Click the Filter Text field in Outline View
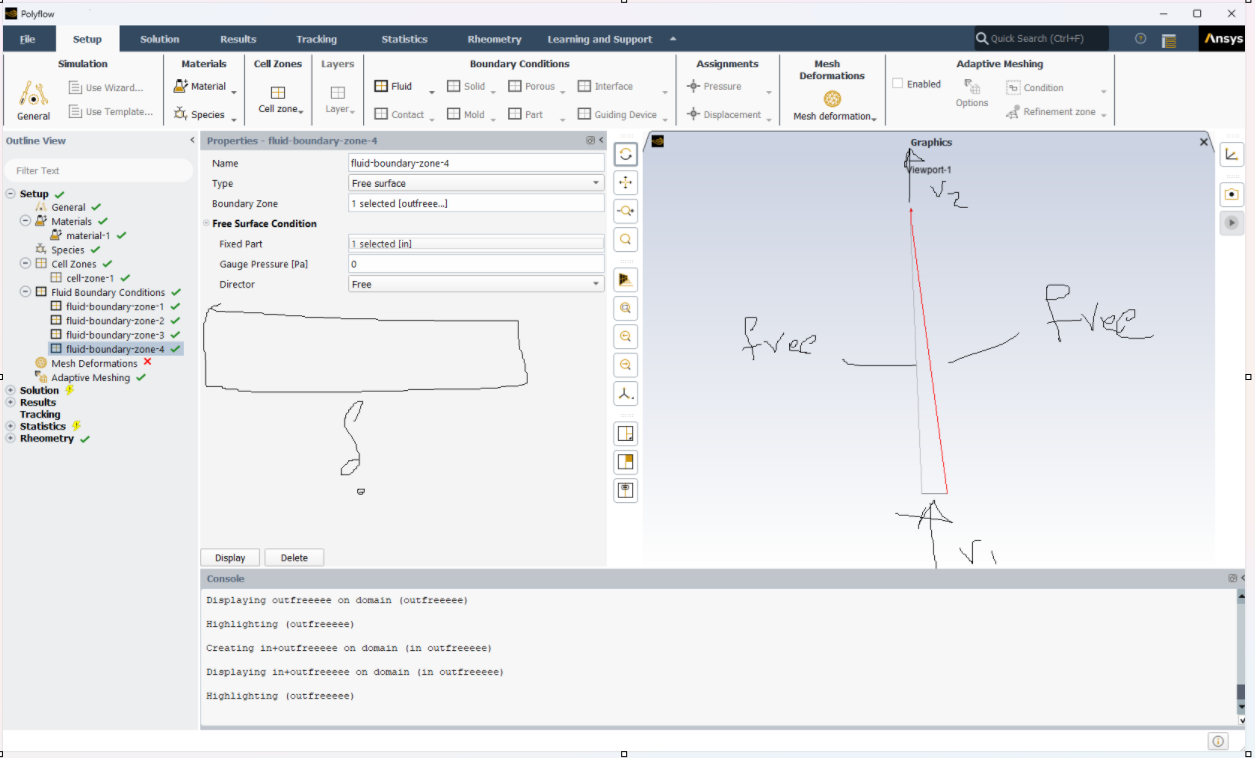The image size is (1255, 758). [98, 171]
